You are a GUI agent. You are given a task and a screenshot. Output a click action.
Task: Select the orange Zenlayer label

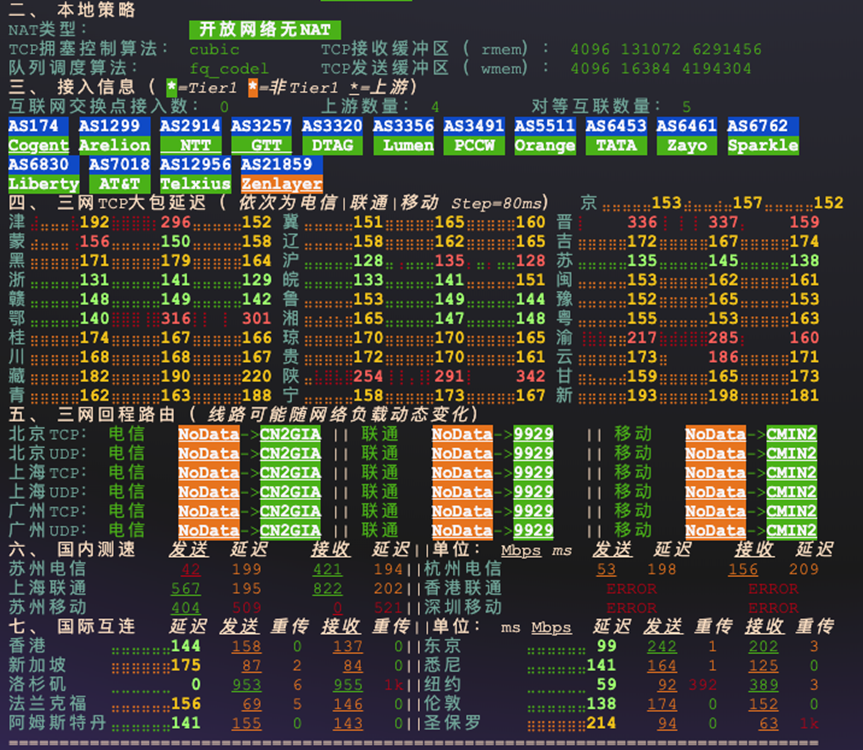point(281,184)
